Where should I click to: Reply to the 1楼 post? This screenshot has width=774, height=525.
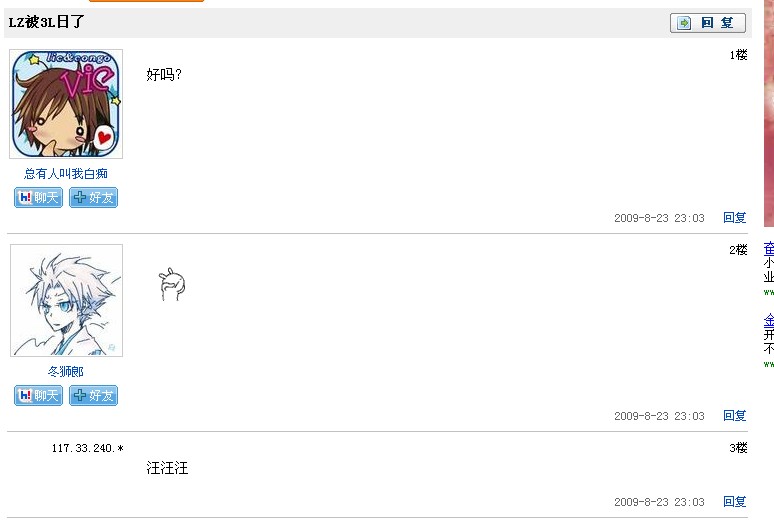pos(735,218)
